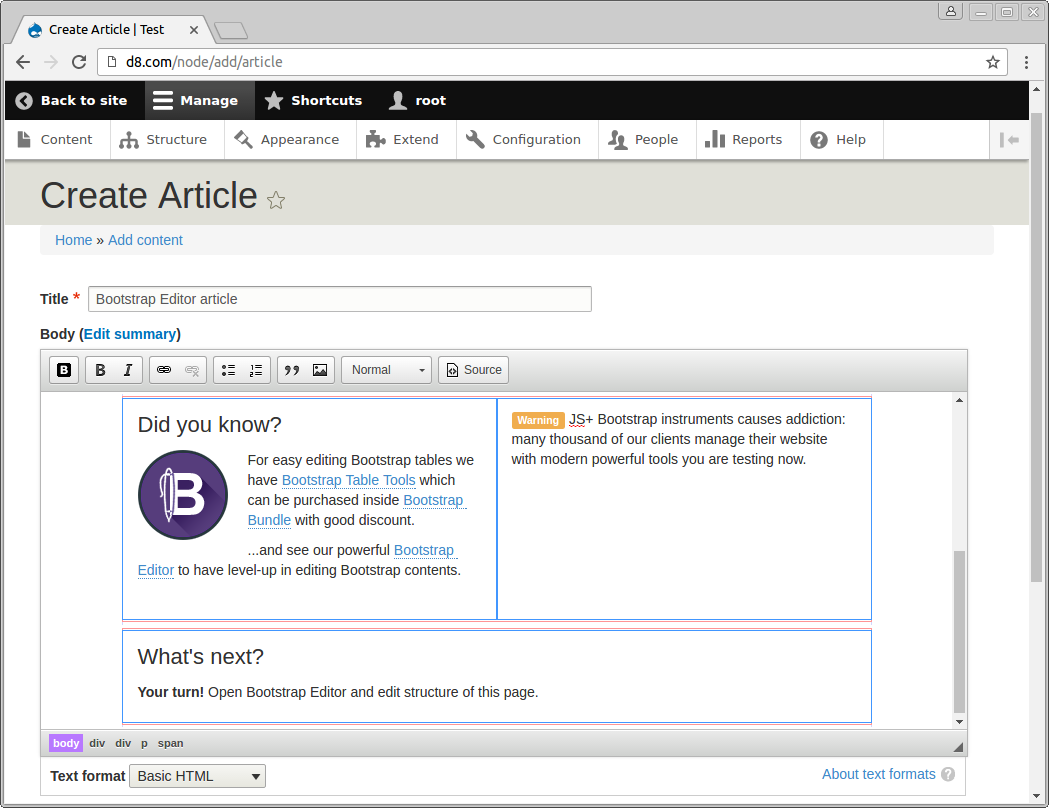Image resolution: width=1049 pixels, height=808 pixels.
Task: Toggle bold formatting in editor
Action: click(x=100, y=370)
